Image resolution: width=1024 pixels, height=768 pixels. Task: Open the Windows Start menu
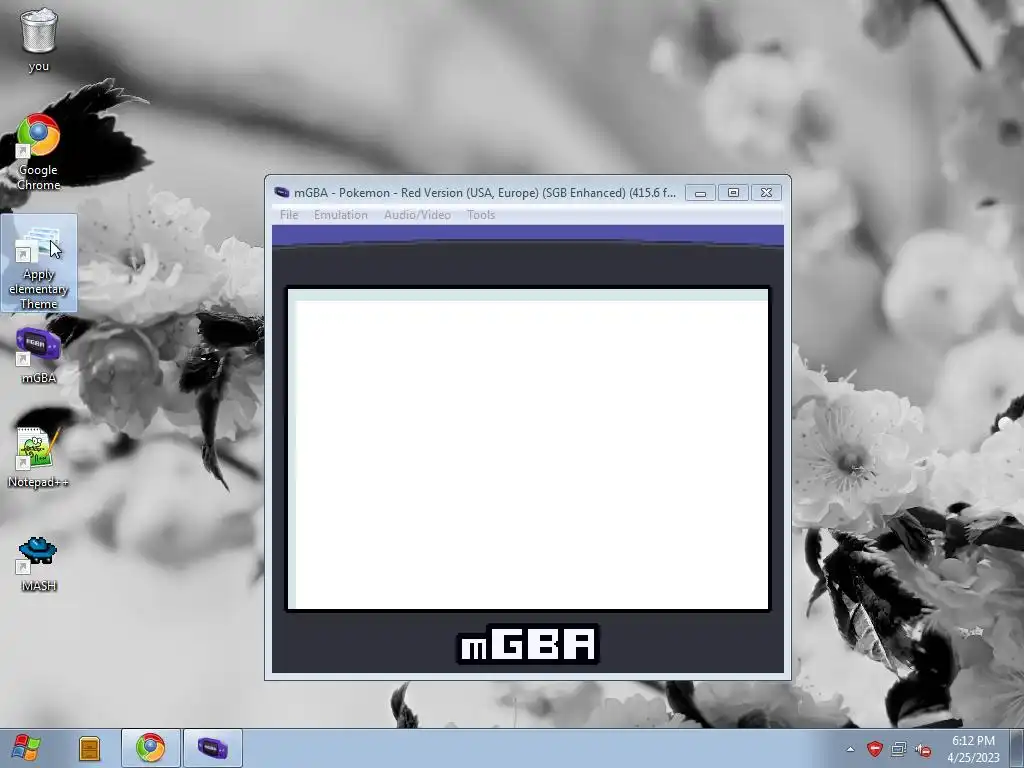[x=26, y=748]
